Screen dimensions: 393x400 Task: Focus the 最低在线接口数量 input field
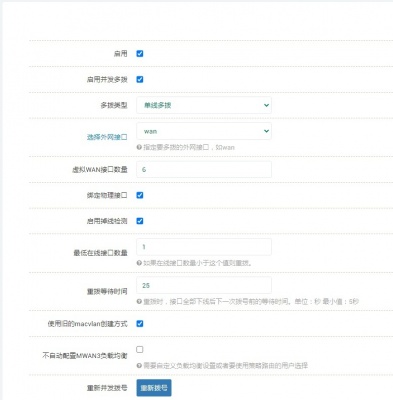[204, 247]
